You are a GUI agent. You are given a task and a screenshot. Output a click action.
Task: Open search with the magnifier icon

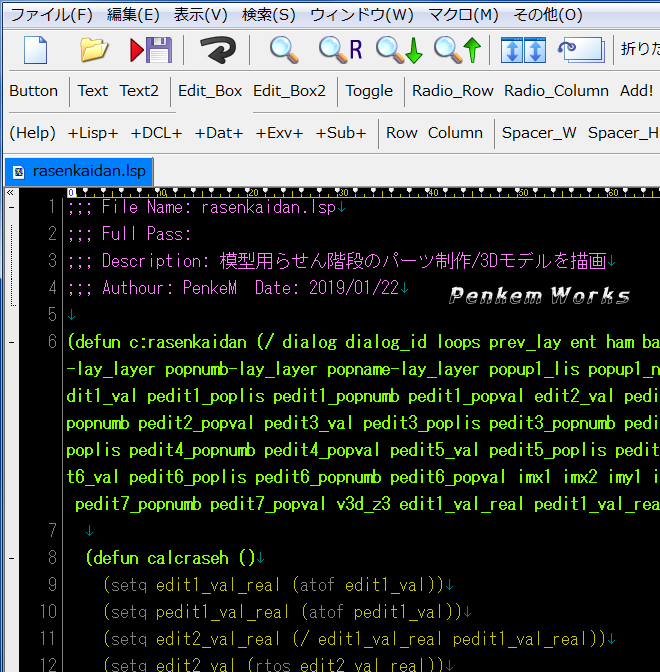pos(284,50)
